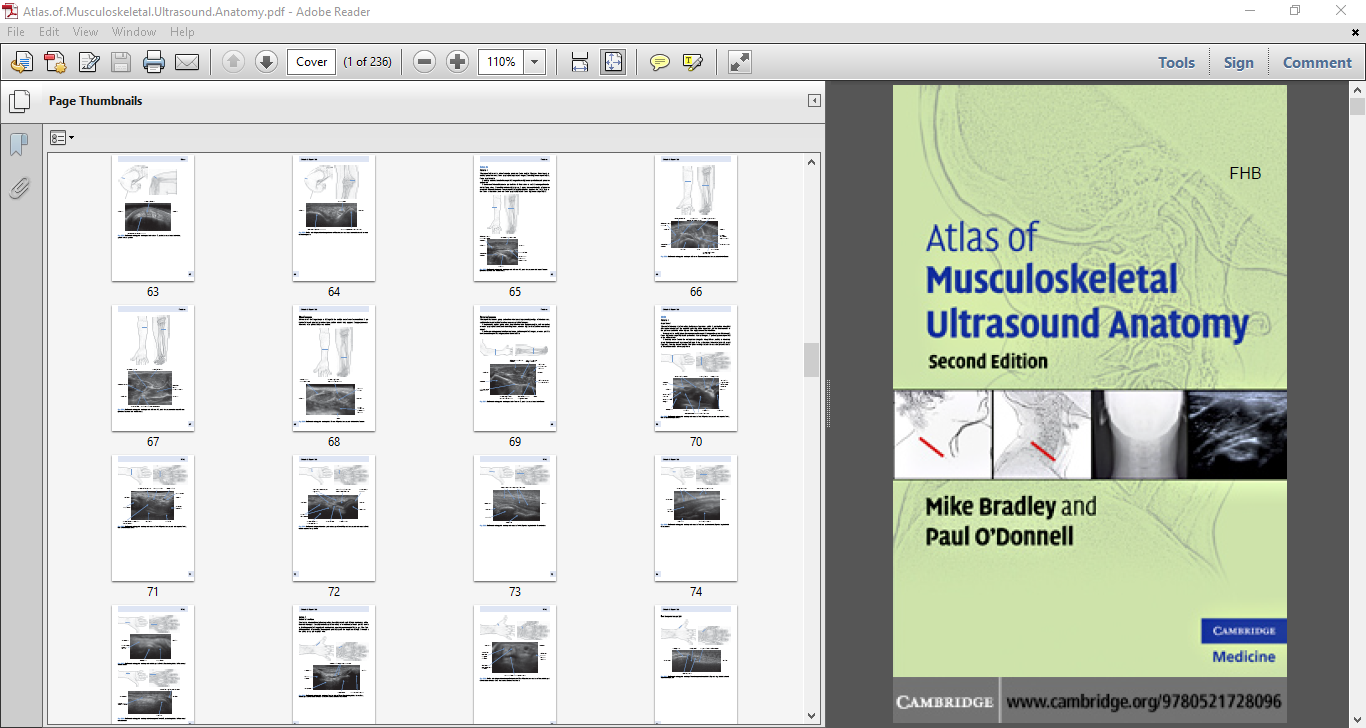
Task: Select the page 67 thumbnail
Action: (x=153, y=368)
